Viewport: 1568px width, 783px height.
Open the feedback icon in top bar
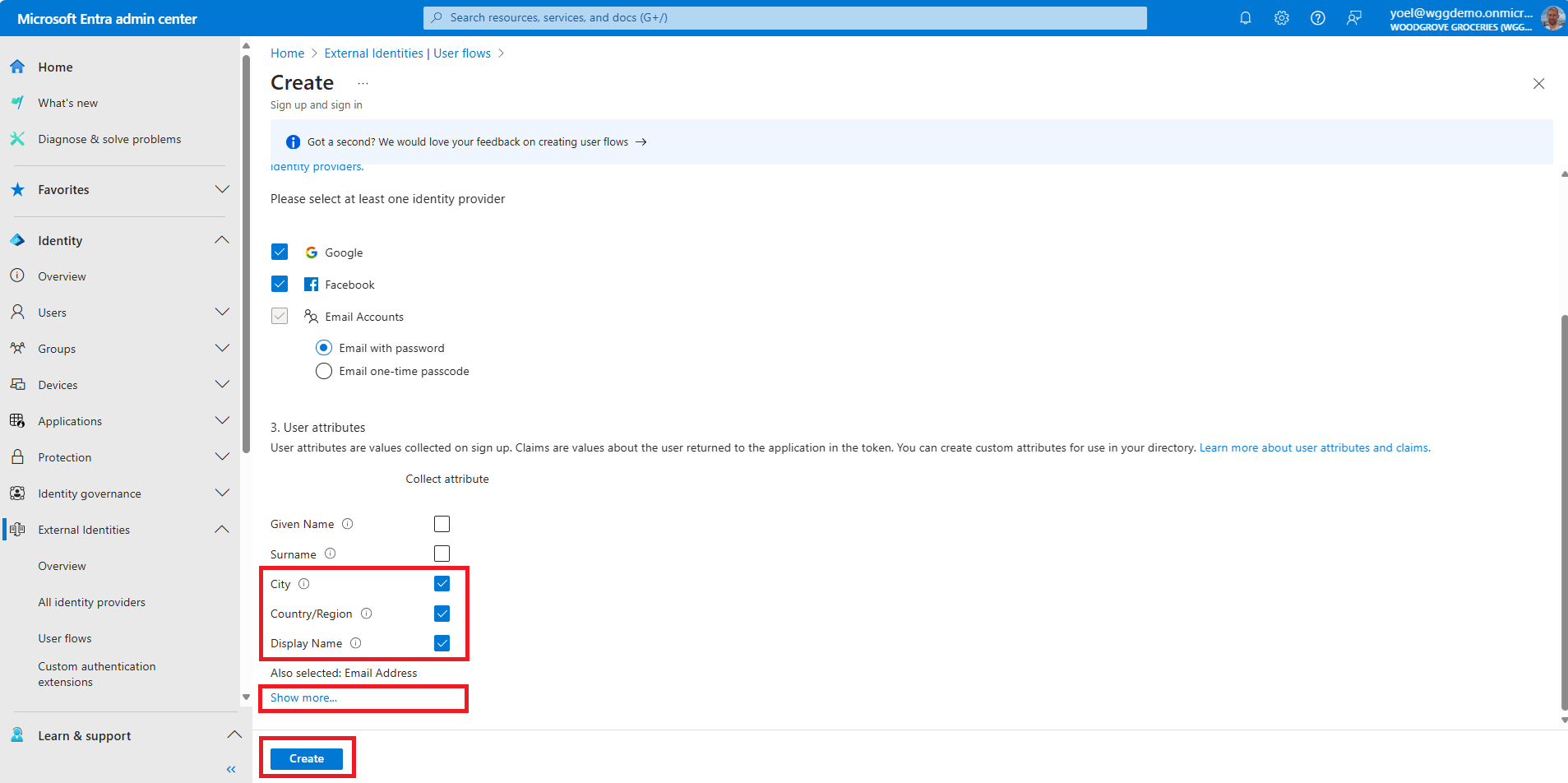click(x=1353, y=18)
